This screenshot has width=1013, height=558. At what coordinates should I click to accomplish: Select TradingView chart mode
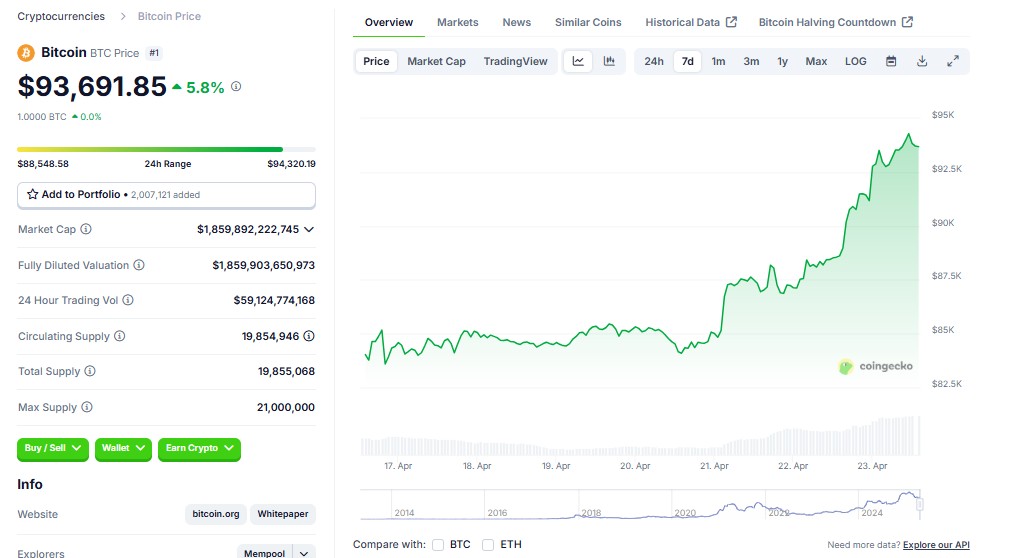pyautogui.click(x=516, y=61)
